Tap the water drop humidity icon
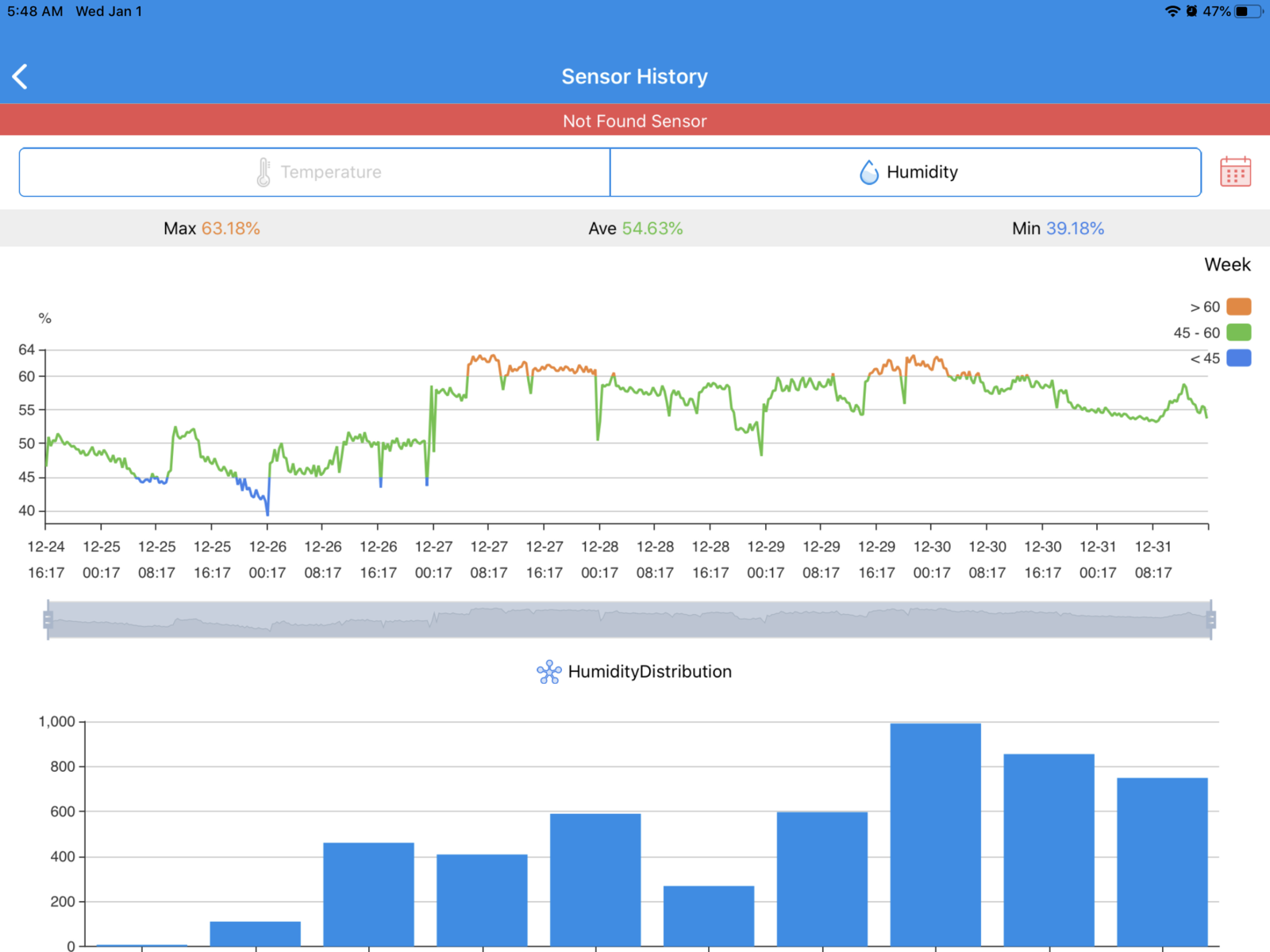The width and height of the screenshot is (1270, 952). 869,172
